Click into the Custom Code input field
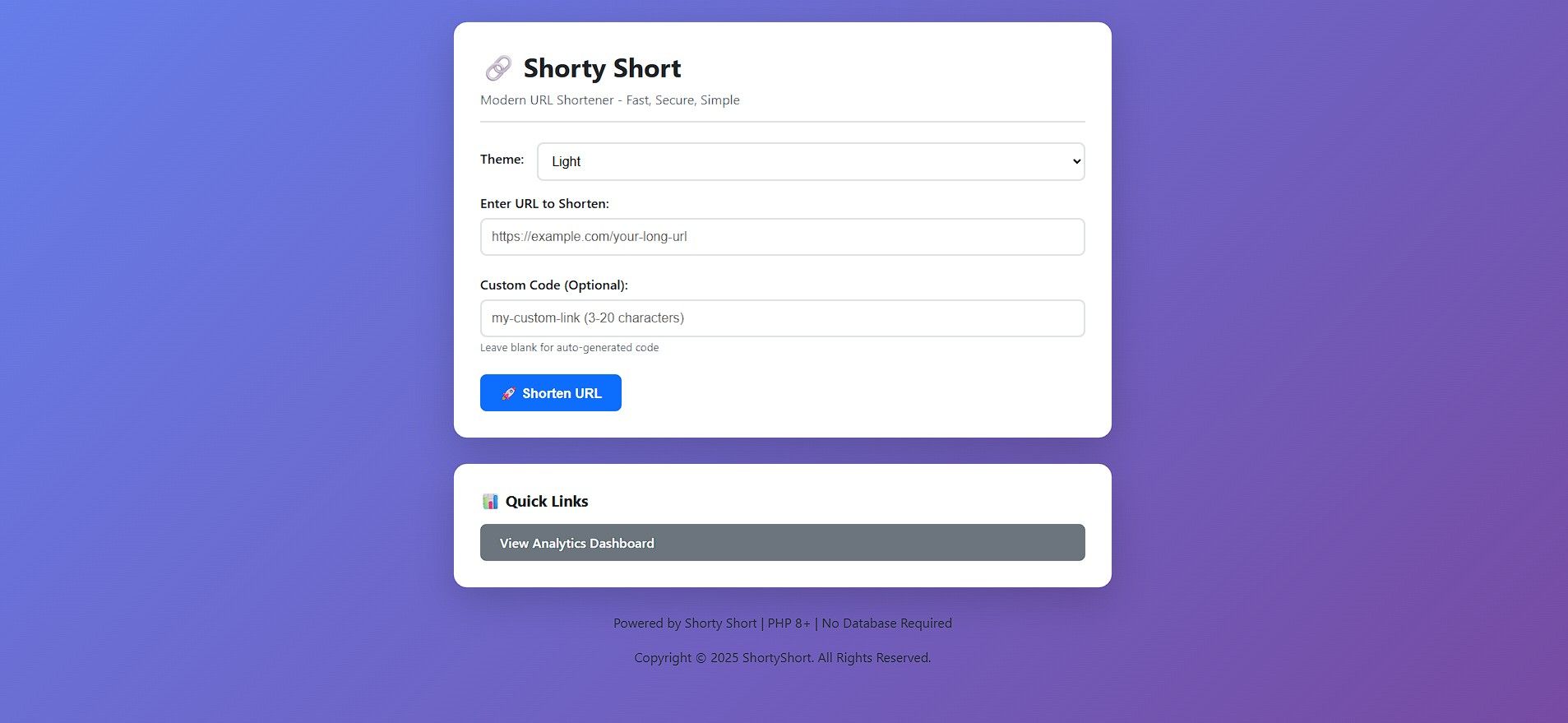Screen dimensions: 1568x723 coord(782,318)
